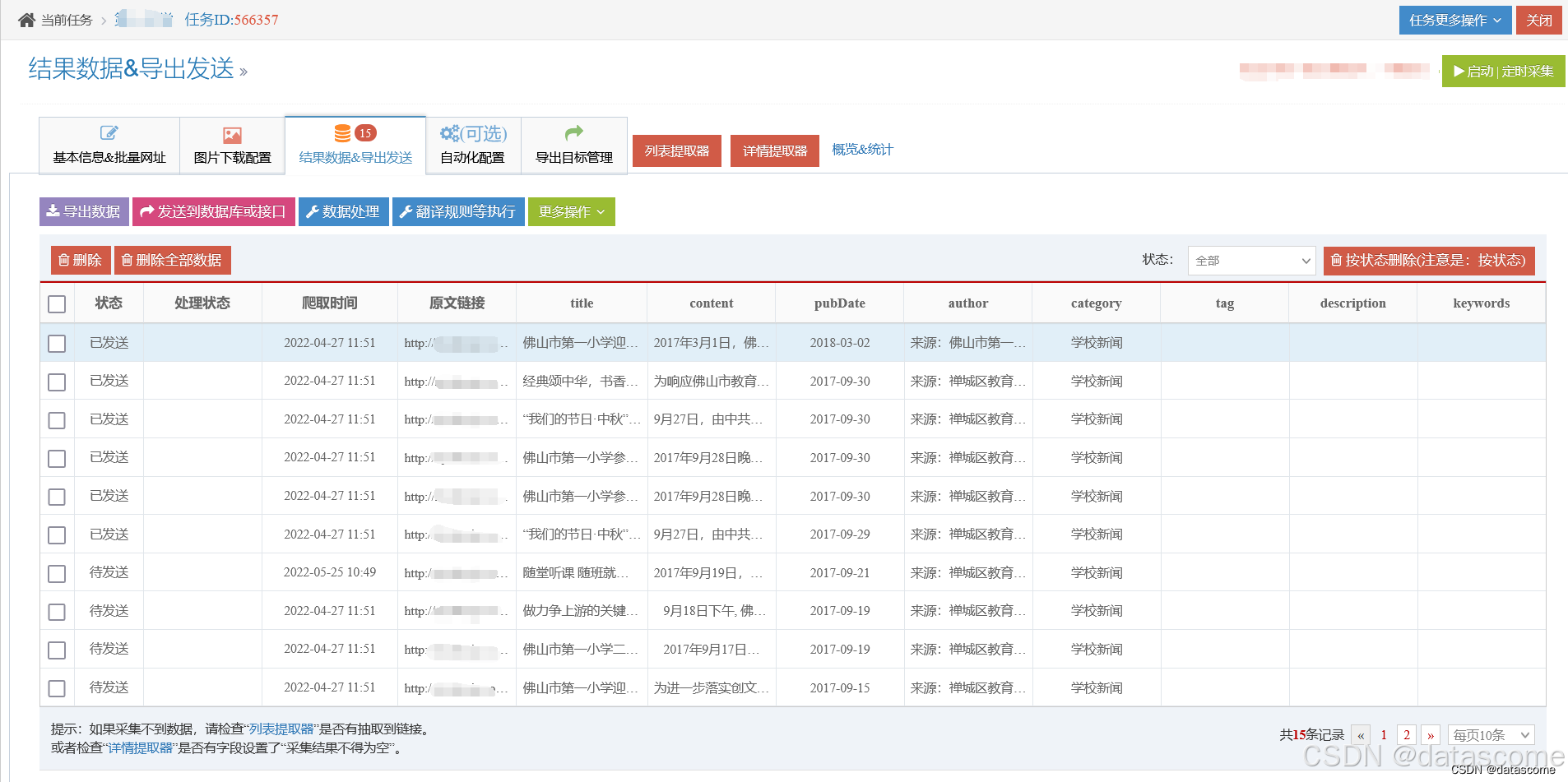This screenshot has height=782, width=1568.
Task: Check the row with pubDate 2018-03-02
Action: [57, 344]
